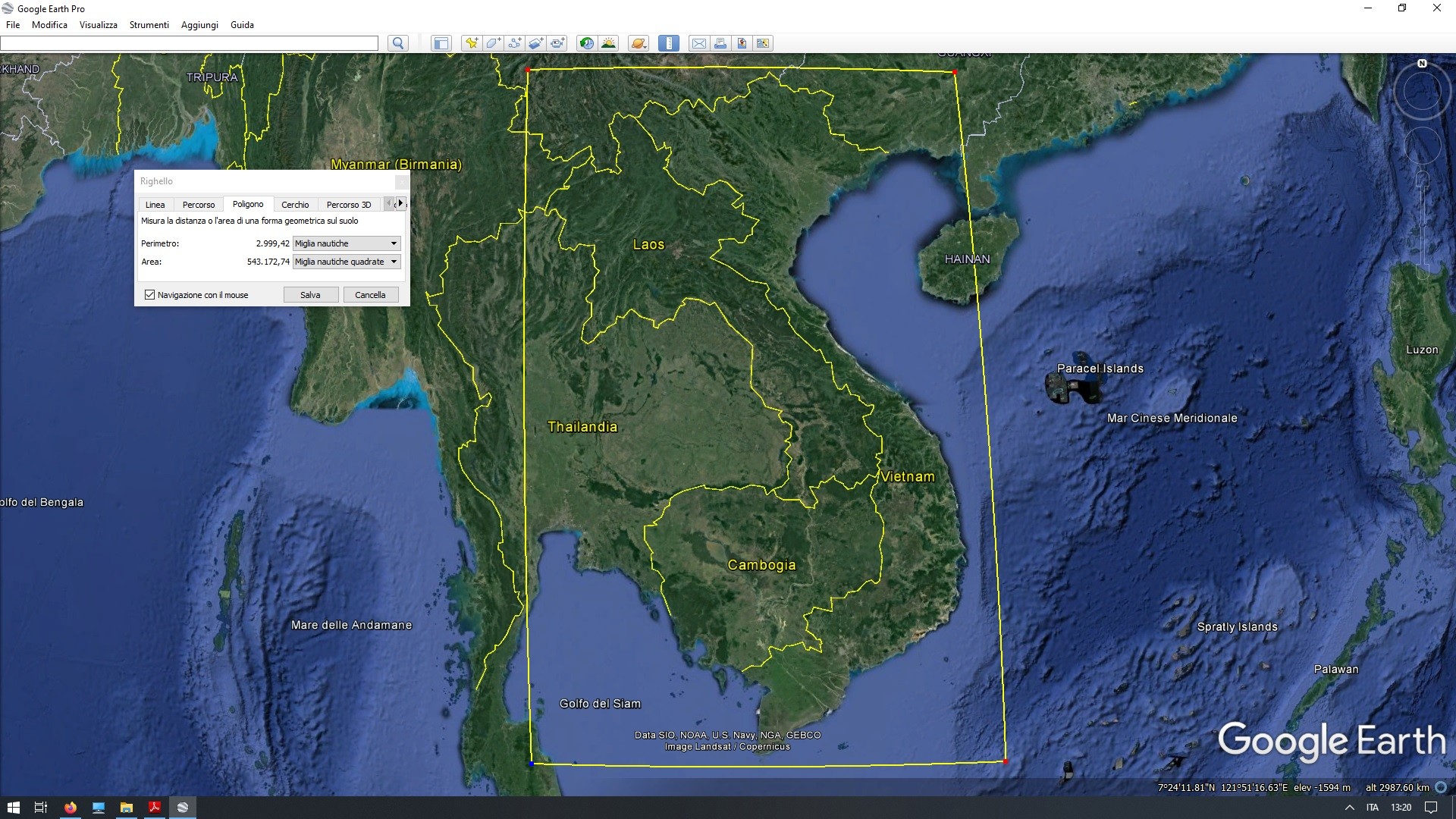Click the taskbar clock showing 13:20
This screenshot has height=819, width=1456.
[x=1401, y=808]
